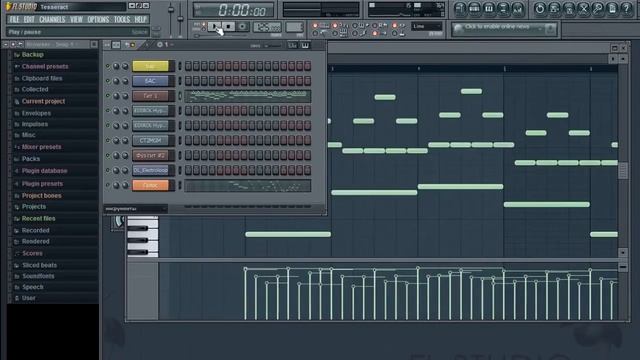
Task: Click the question mark help icon
Action: click(x=627, y=9)
